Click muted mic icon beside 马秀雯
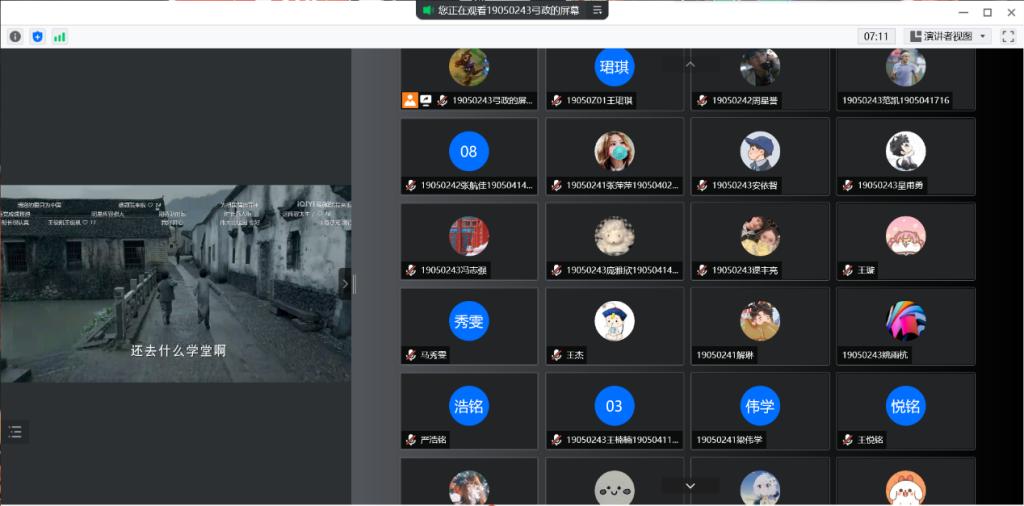This screenshot has height=506, width=1024. click(x=410, y=355)
